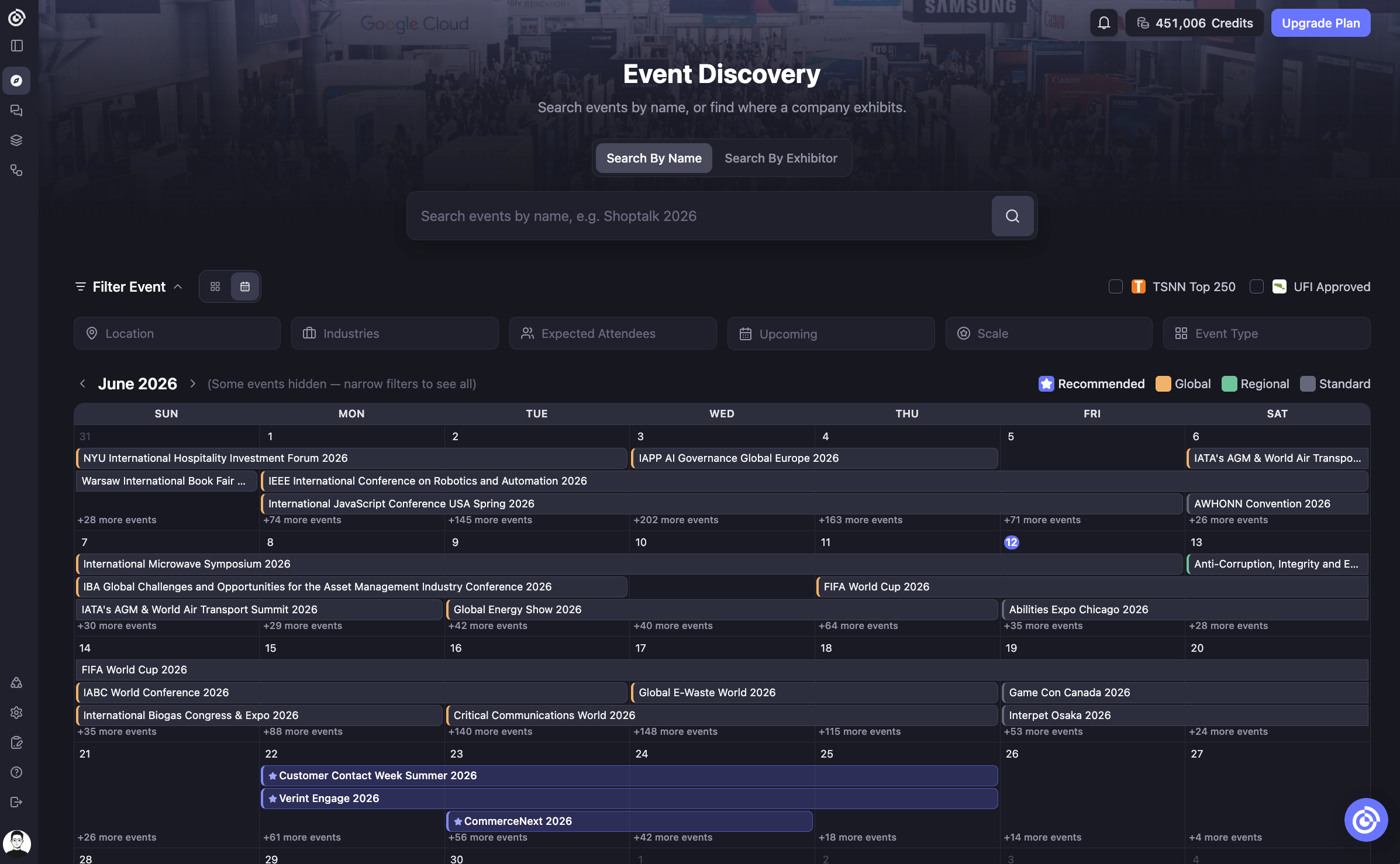The height and width of the screenshot is (864, 1400).
Task: Open the notifications bell
Action: 1104,23
